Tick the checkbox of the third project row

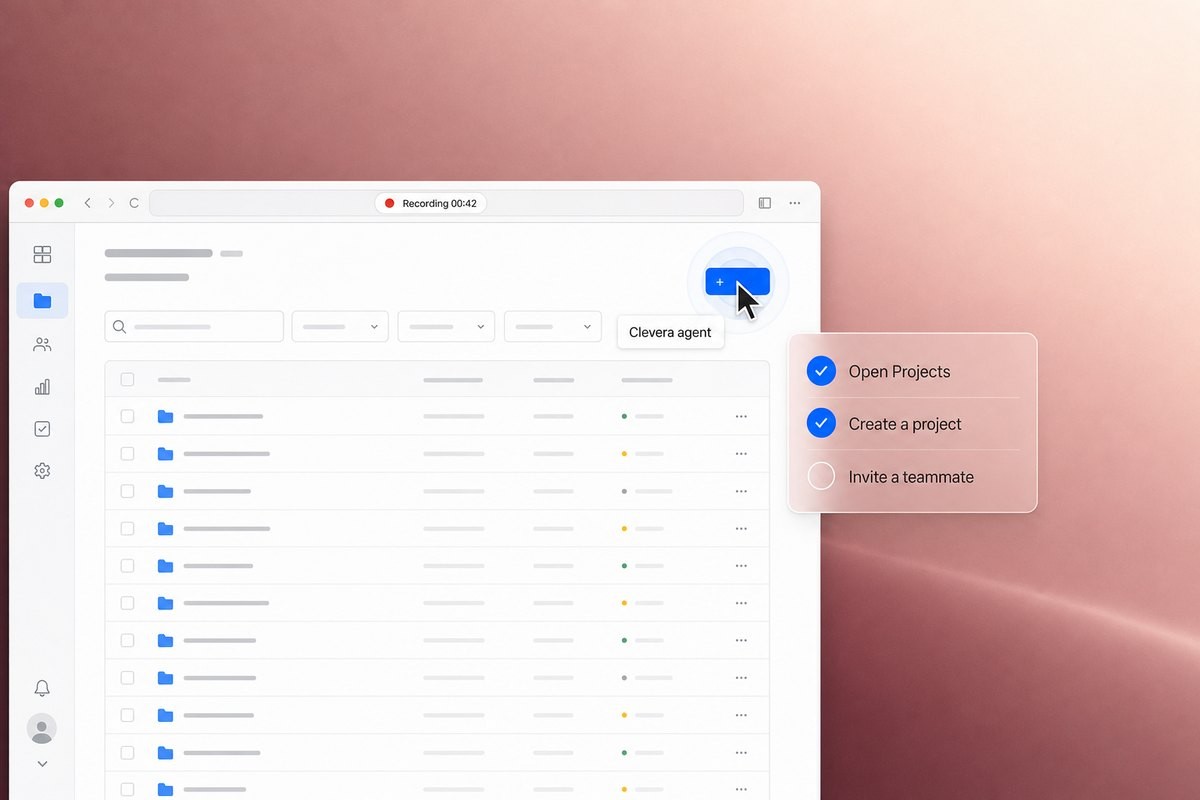[127, 491]
